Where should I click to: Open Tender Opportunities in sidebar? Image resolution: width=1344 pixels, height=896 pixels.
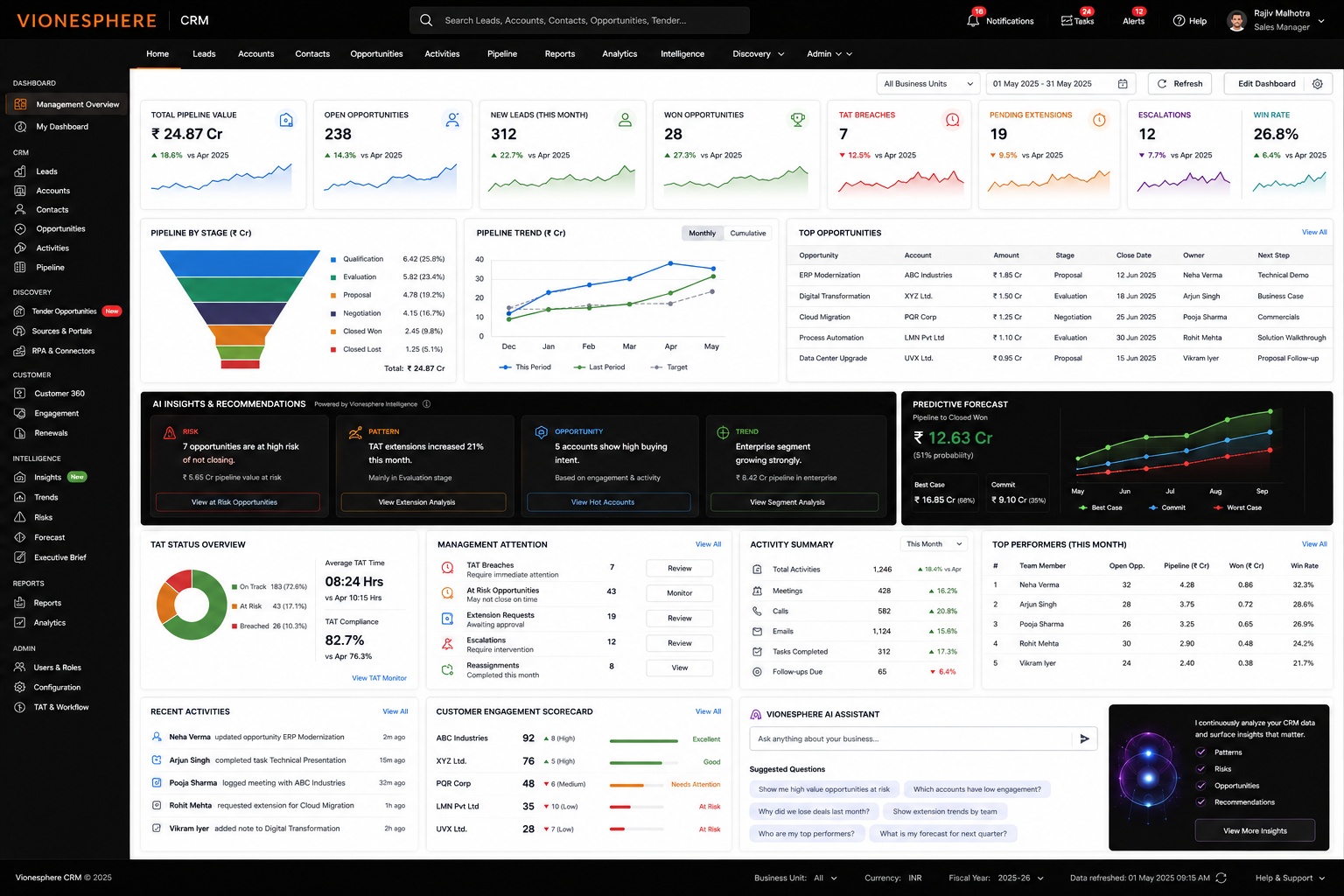pyautogui.click(x=64, y=311)
